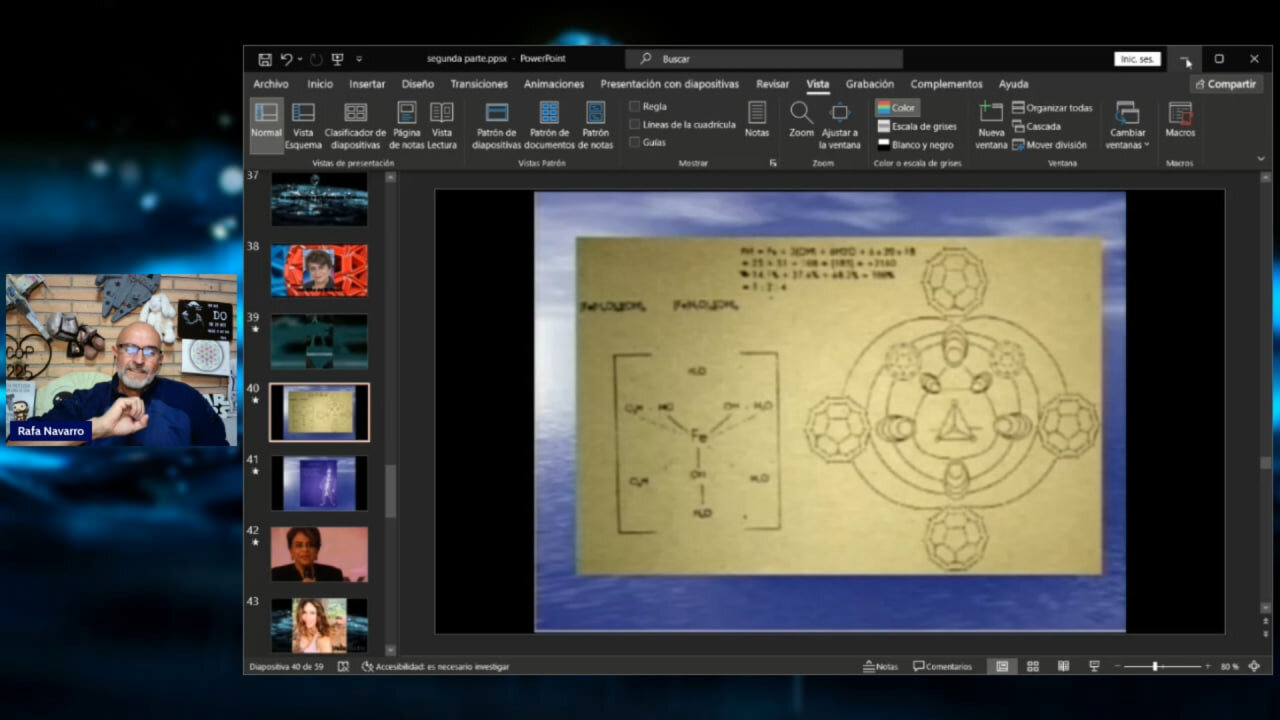The width and height of the screenshot is (1280, 720).
Task: Fit slide to current window icon
Action: [x=1254, y=666]
